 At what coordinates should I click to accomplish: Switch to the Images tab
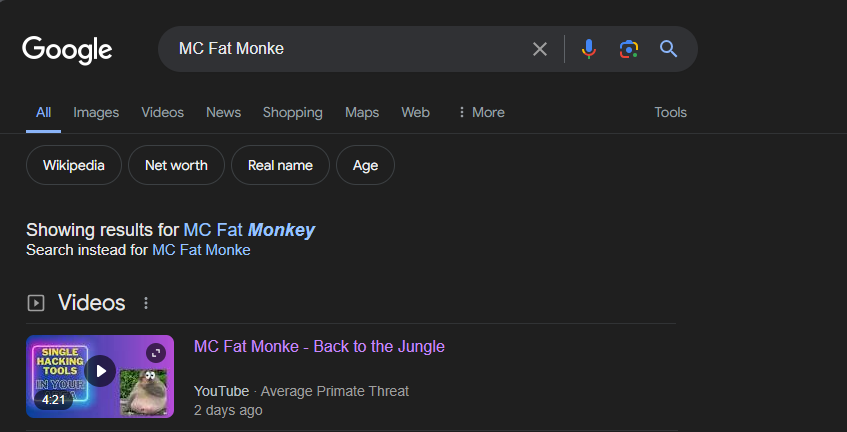pos(96,112)
